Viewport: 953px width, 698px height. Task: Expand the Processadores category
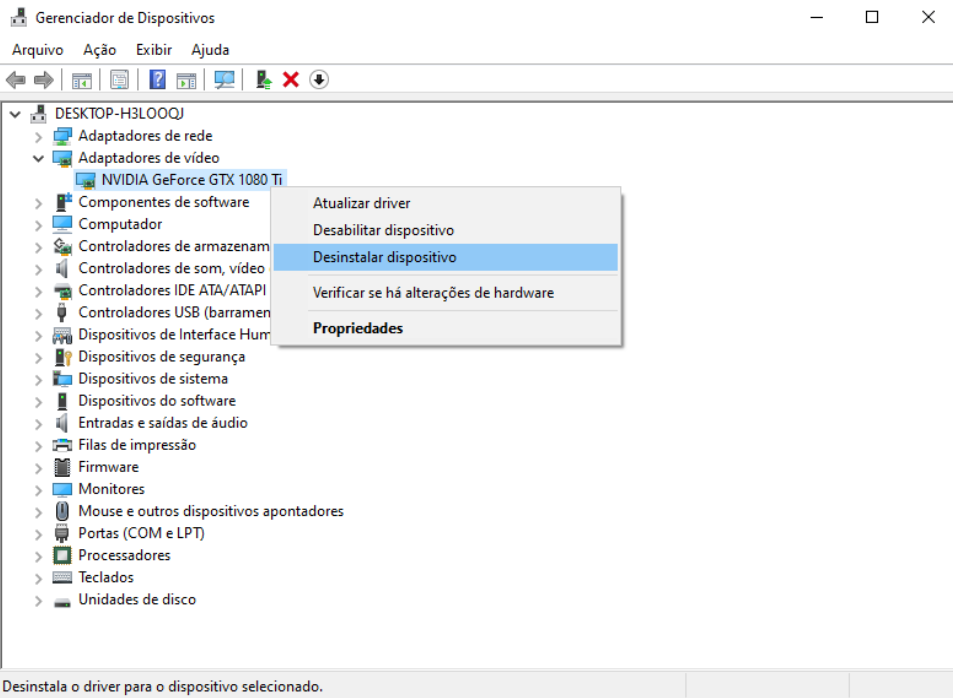pyautogui.click(x=37, y=554)
